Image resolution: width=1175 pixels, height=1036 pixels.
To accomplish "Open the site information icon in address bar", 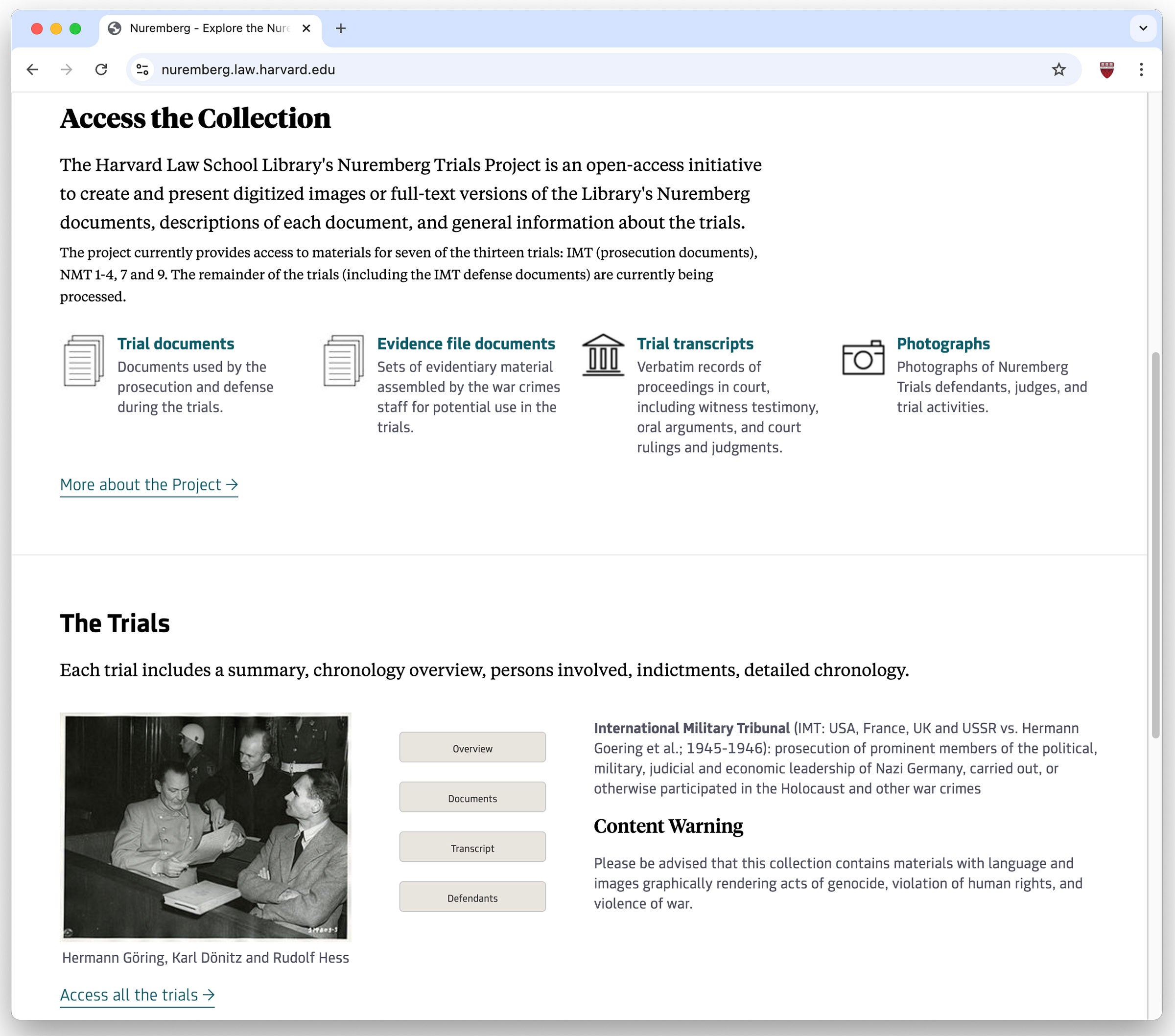I will (142, 69).
